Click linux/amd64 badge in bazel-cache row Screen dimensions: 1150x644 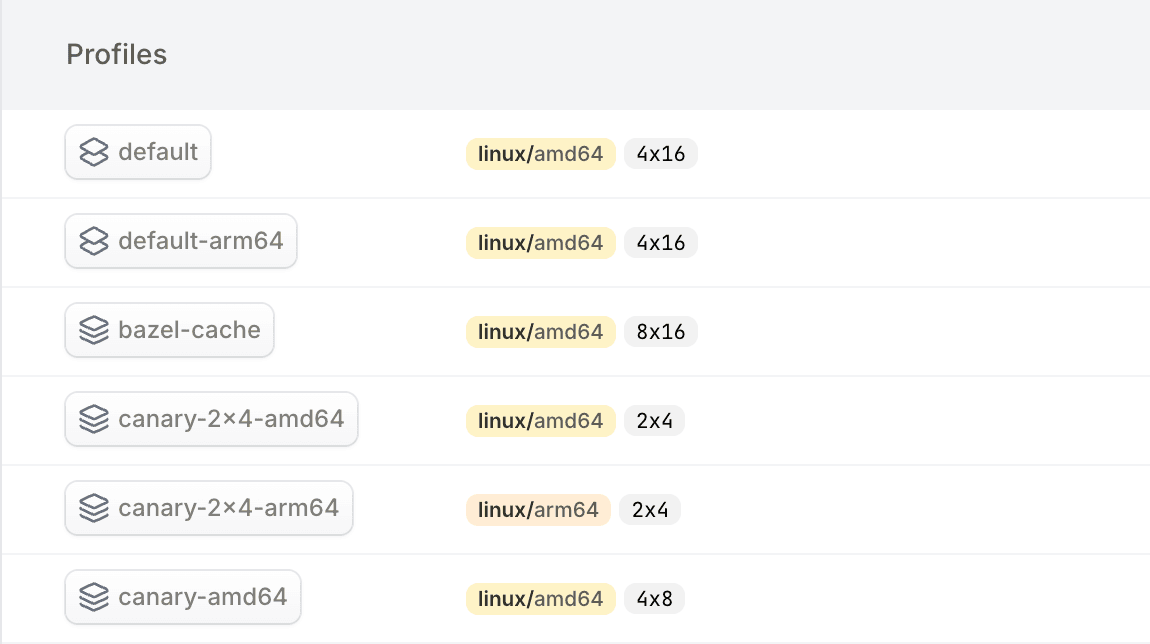pyautogui.click(x=540, y=332)
